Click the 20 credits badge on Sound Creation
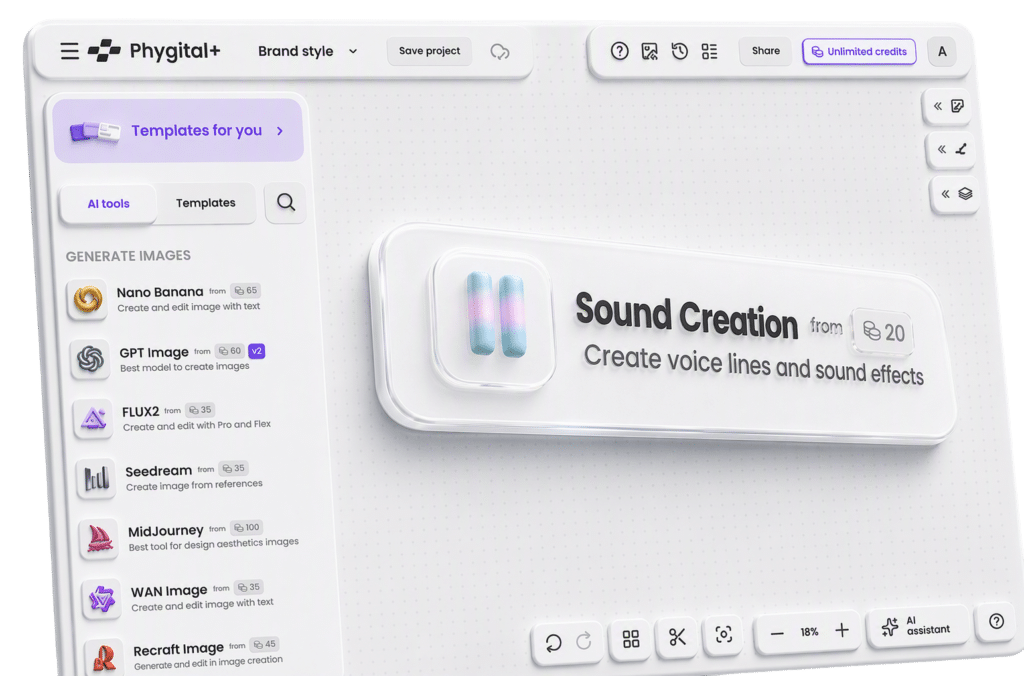The width and height of the screenshot is (1024, 676). 883,332
